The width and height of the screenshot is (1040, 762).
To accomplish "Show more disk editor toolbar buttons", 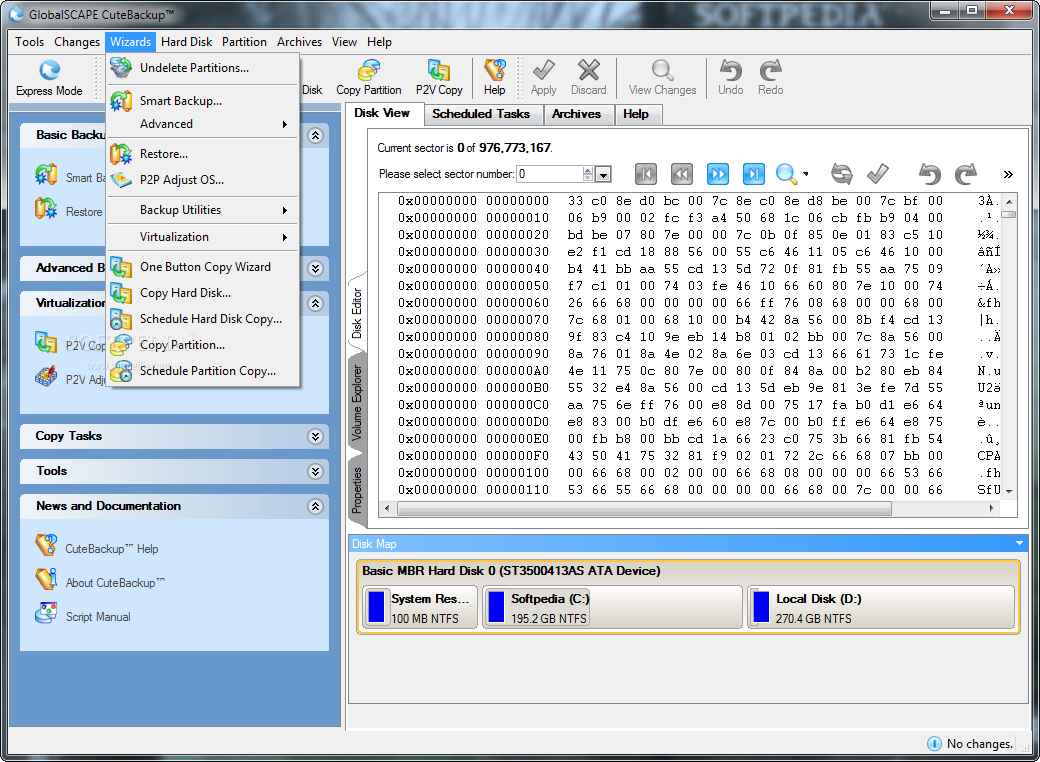I will click(1008, 174).
